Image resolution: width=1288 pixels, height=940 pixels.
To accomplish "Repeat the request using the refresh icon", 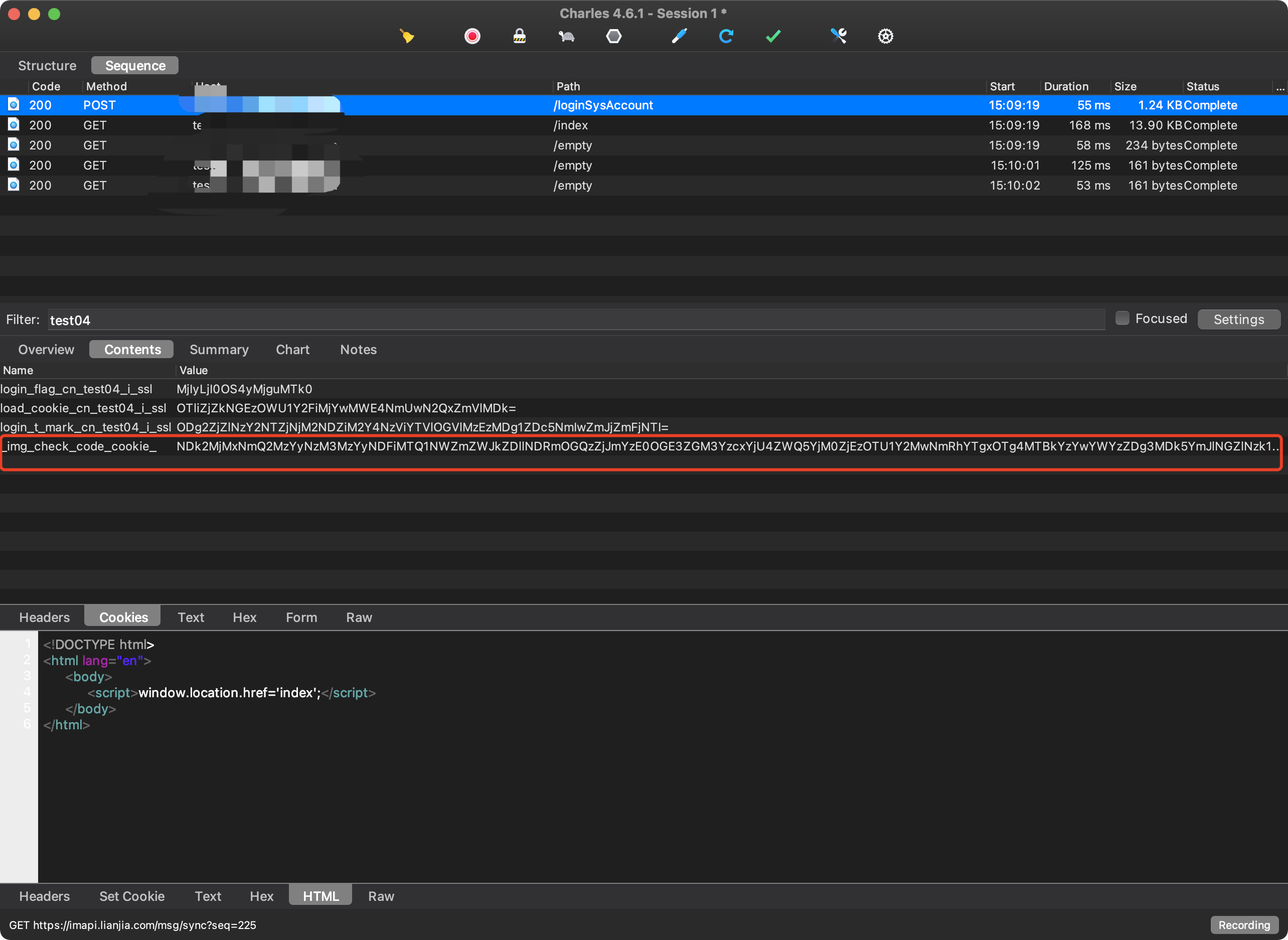I will 726,36.
